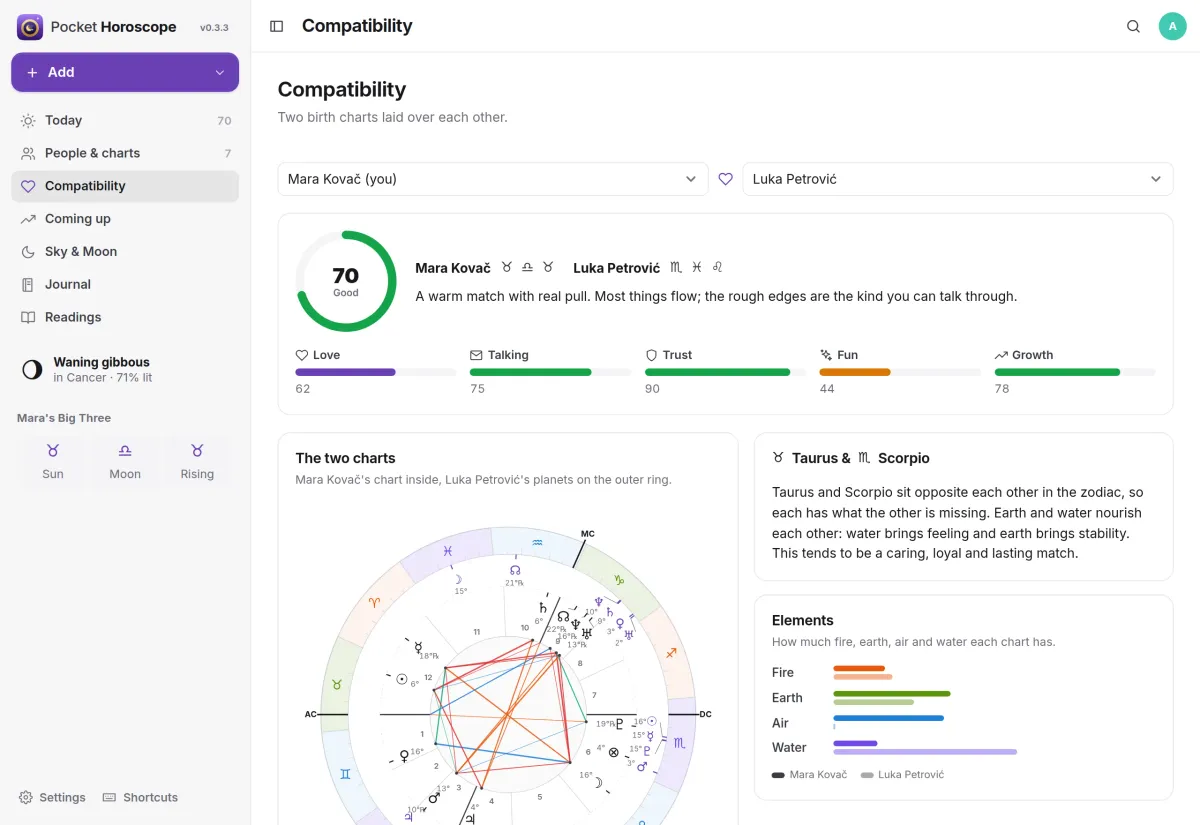1200x825 pixels.
Task: Click the Aries sign on chart wheel
Action: click(375, 602)
